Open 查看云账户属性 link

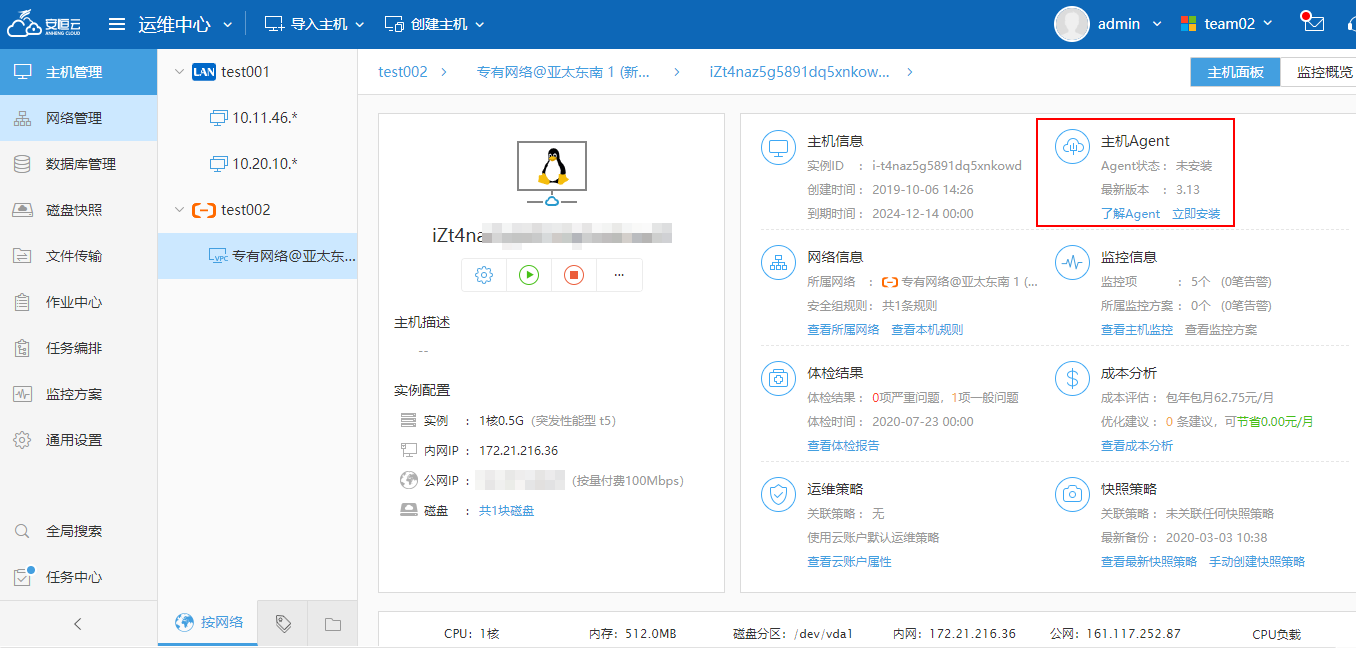click(x=849, y=562)
